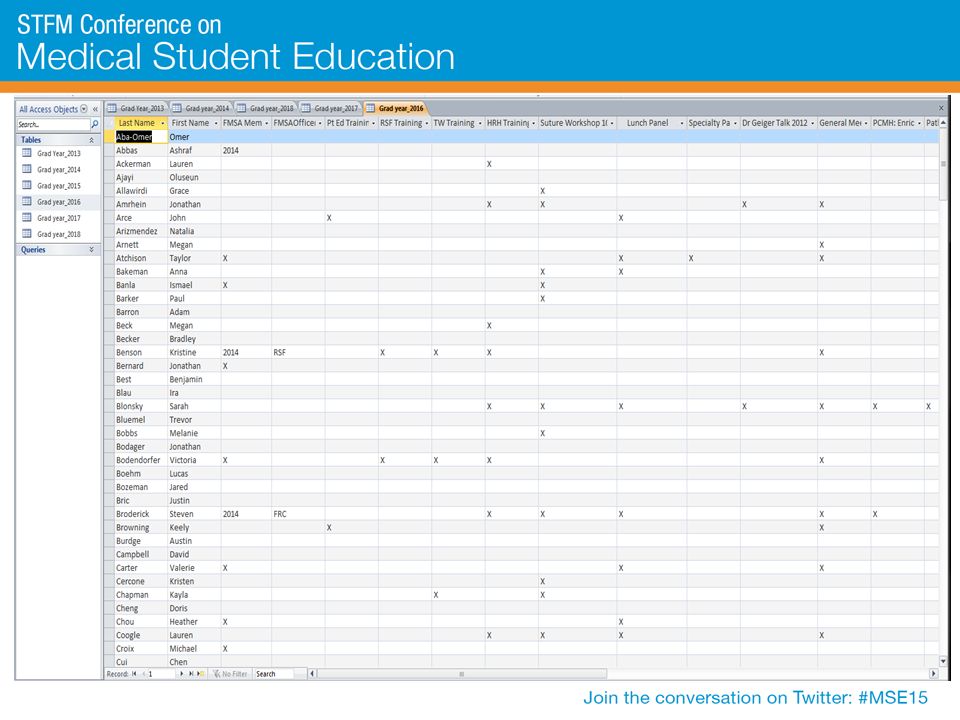The image size is (960, 720).
Task: Collapse the Tables group
Action: click(x=92, y=140)
